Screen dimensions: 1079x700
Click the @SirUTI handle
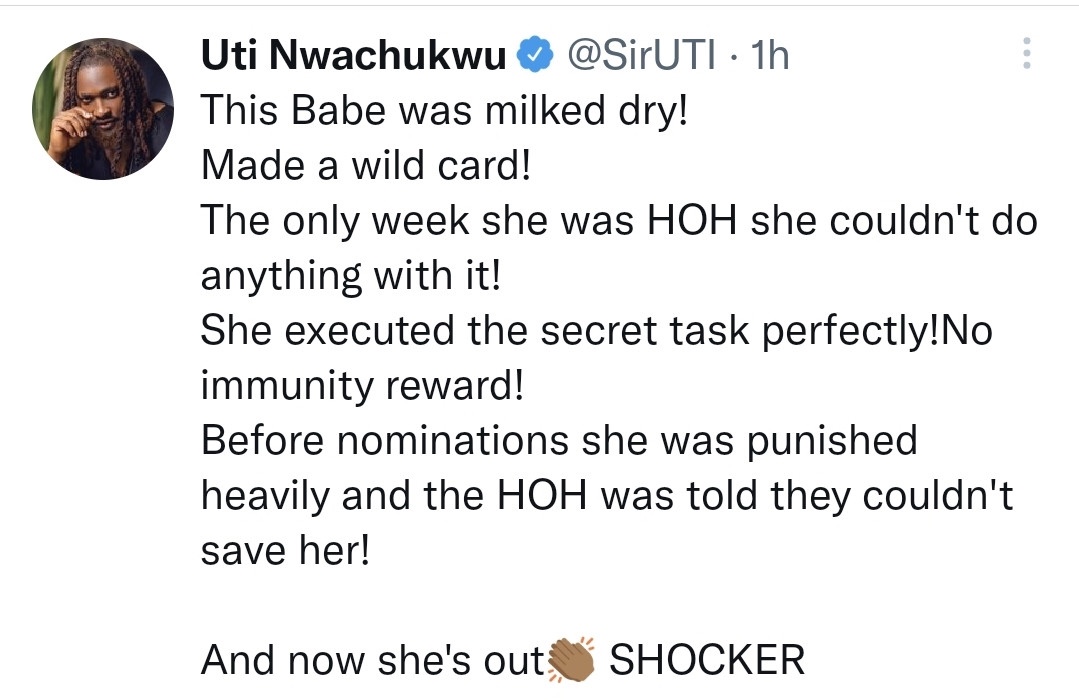641,57
